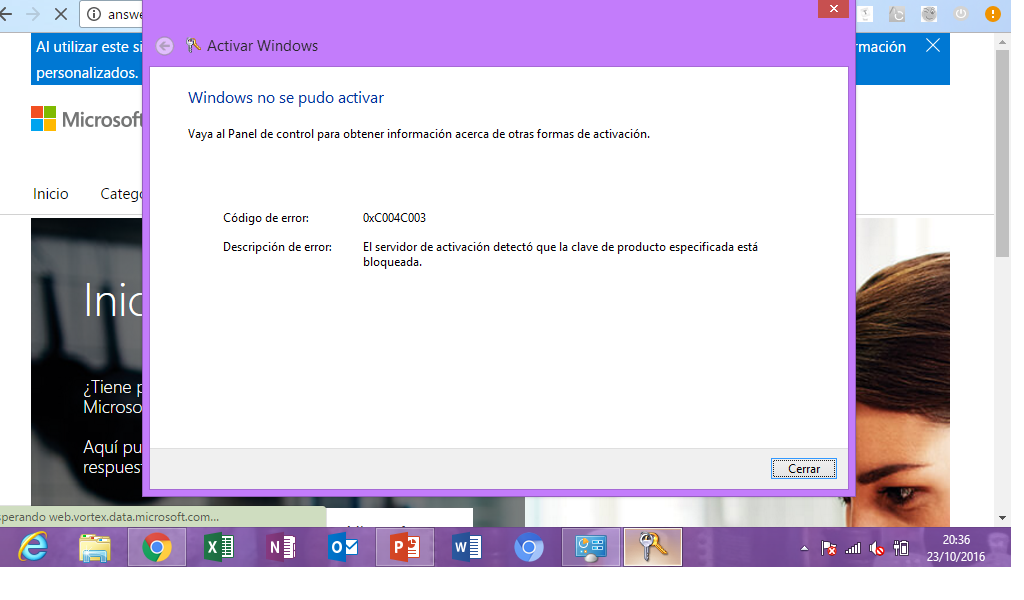Launch Excel from the taskbar
Viewport: 1024px width, 600px height.
[219, 547]
